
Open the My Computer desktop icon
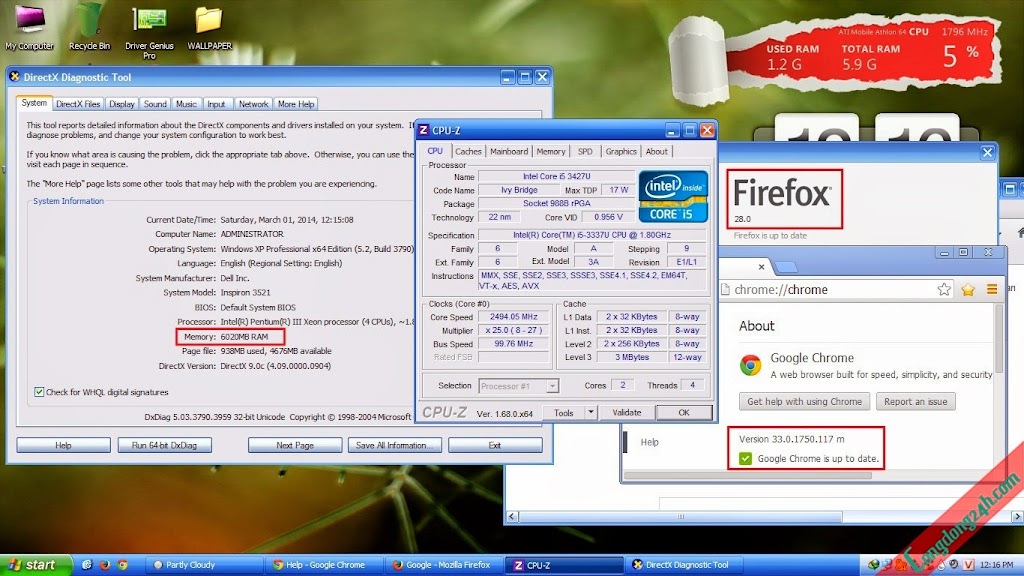(29, 26)
